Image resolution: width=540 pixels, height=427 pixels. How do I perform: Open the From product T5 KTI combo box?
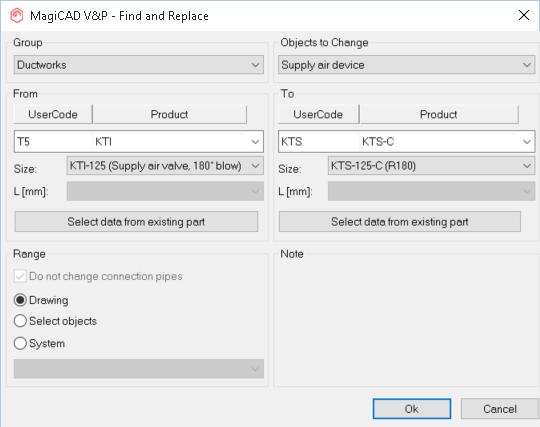tap(139, 142)
